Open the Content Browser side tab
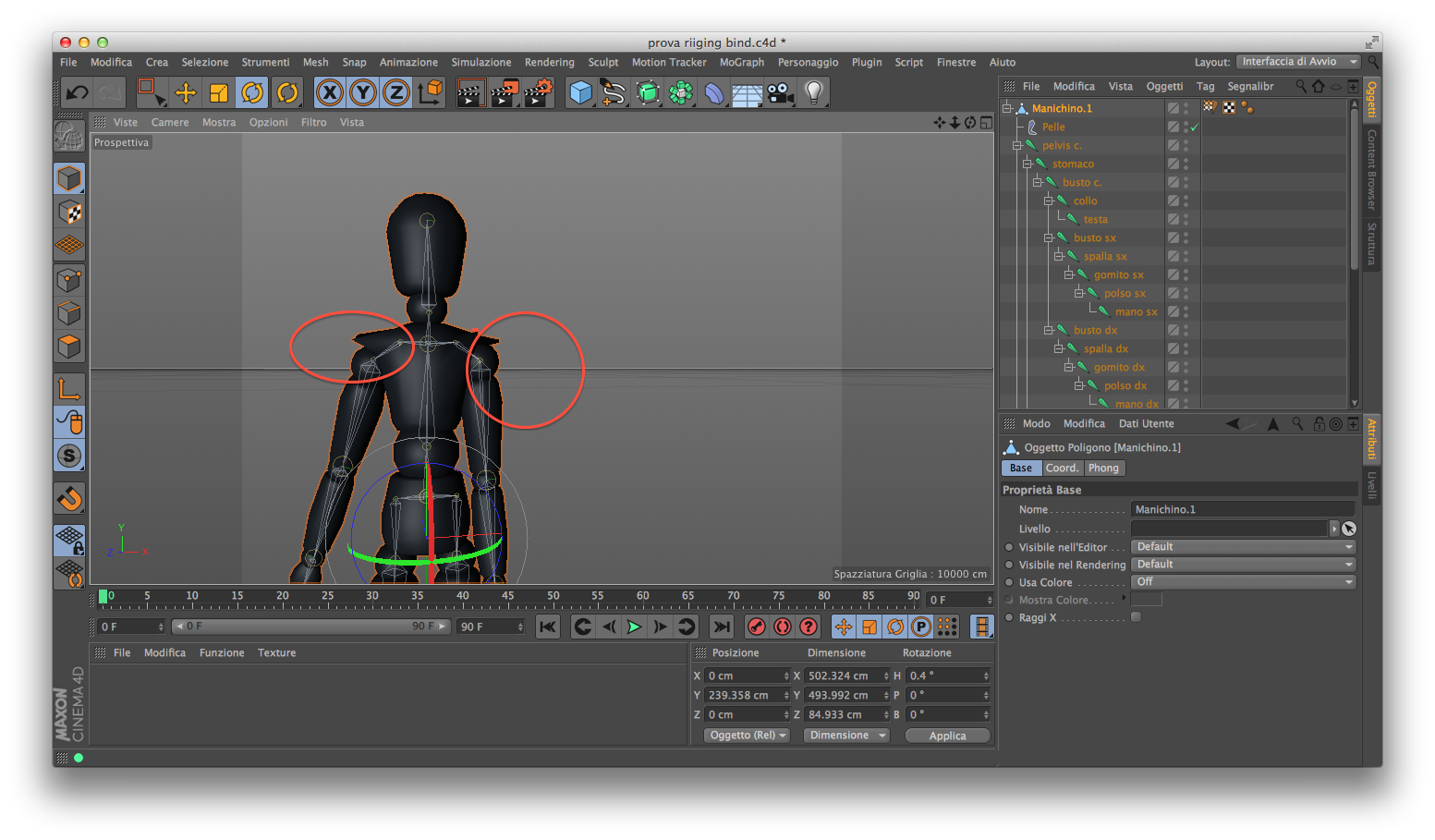The width and height of the screenshot is (1435, 840). (1372, 170)
